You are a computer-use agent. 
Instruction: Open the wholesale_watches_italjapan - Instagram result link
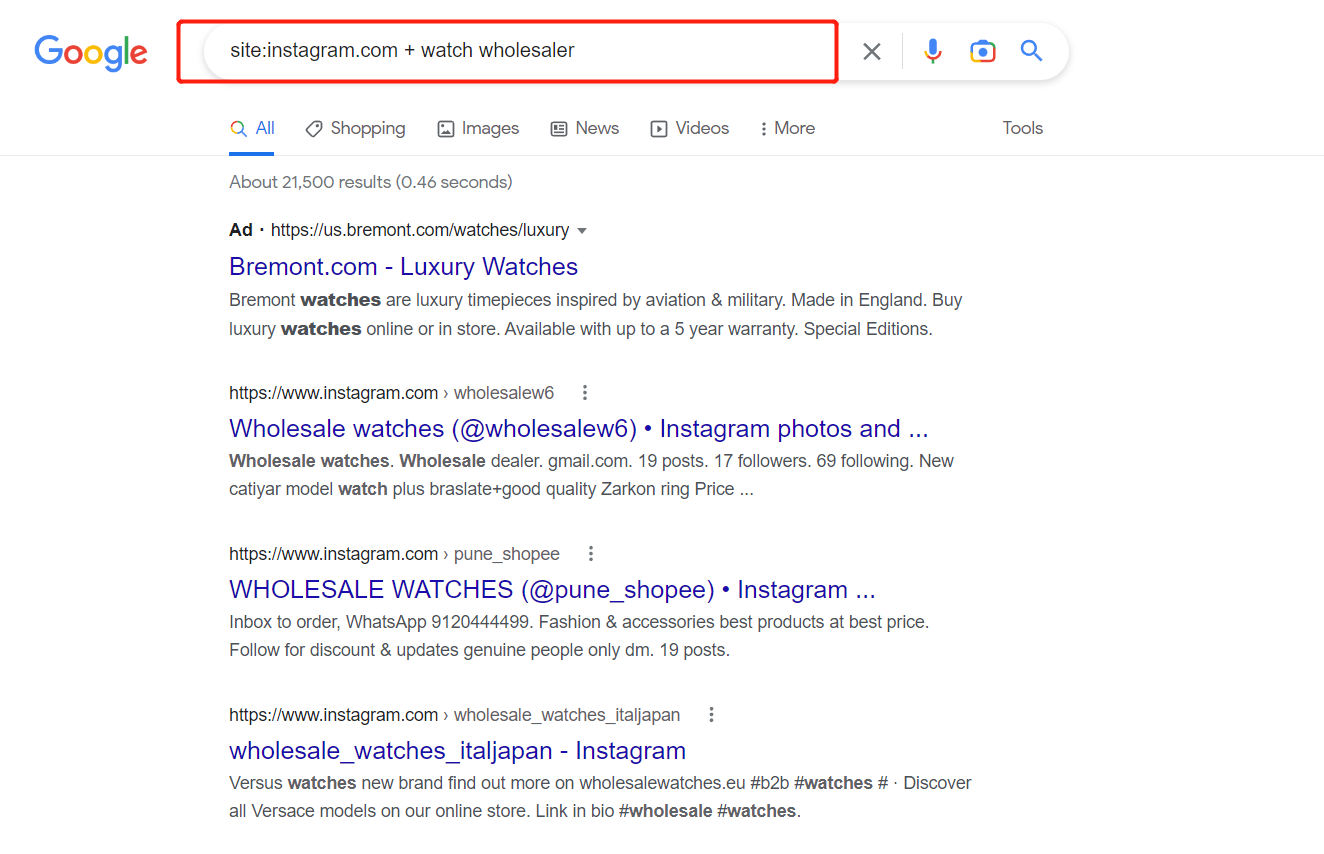coord(458,751)
